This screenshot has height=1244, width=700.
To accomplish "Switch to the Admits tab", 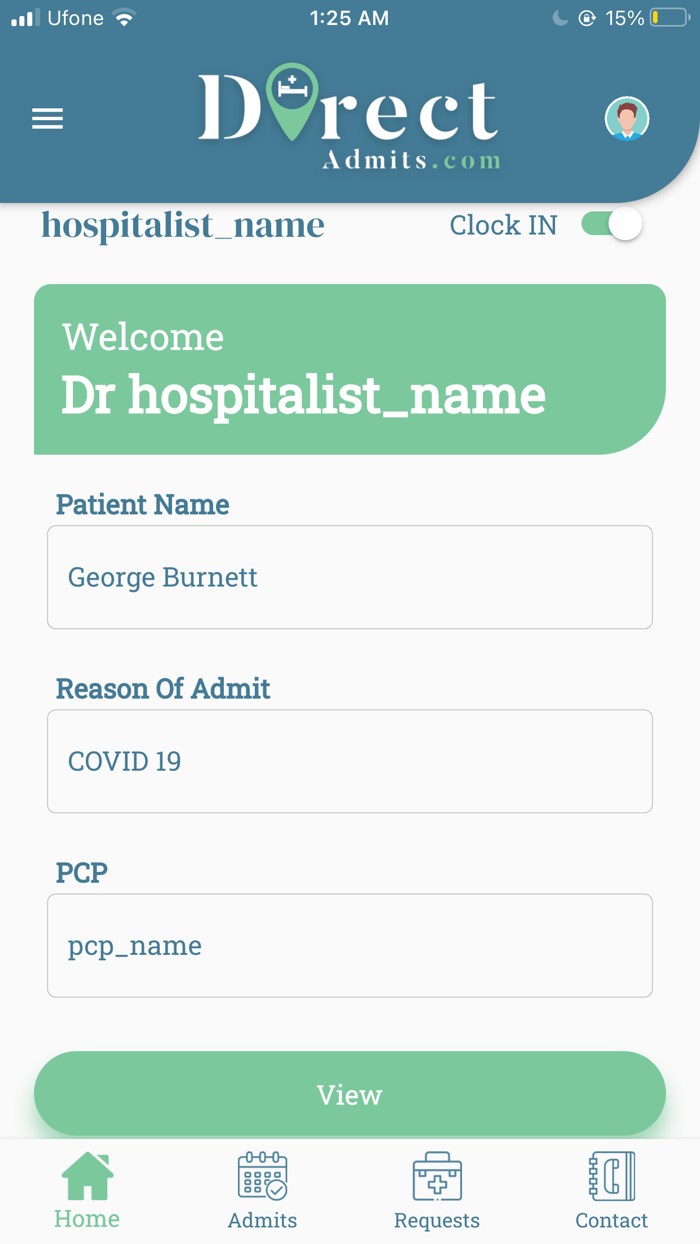I will pyautogui.click(x=261, y=1190).
